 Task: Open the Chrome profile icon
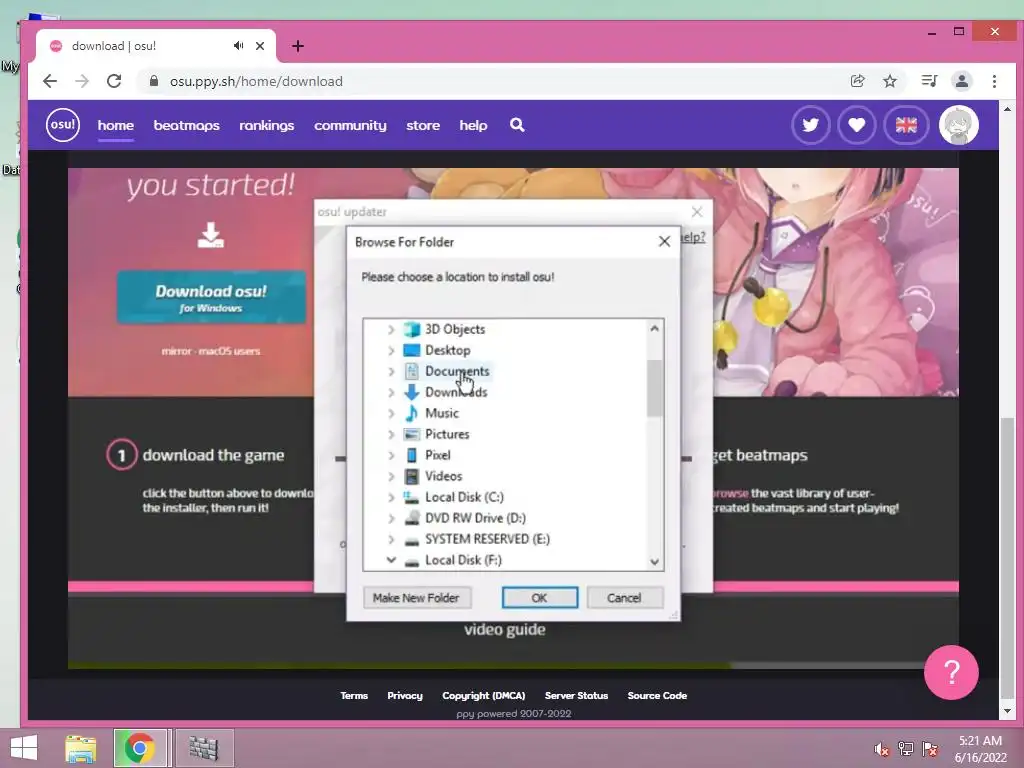pyautogui.click(x=961, y=81)
